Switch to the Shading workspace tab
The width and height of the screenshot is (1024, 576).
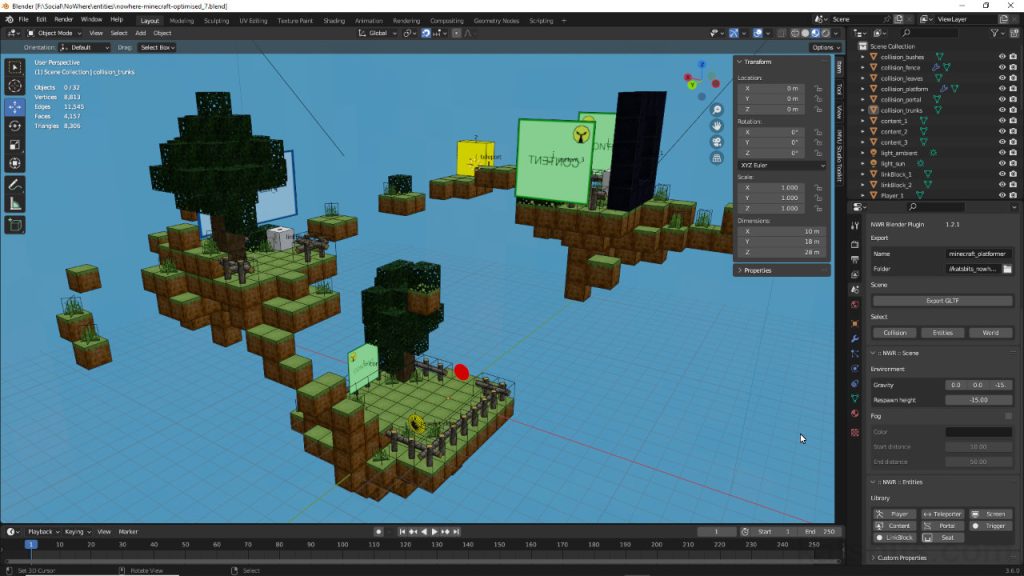tap(334, 19)
